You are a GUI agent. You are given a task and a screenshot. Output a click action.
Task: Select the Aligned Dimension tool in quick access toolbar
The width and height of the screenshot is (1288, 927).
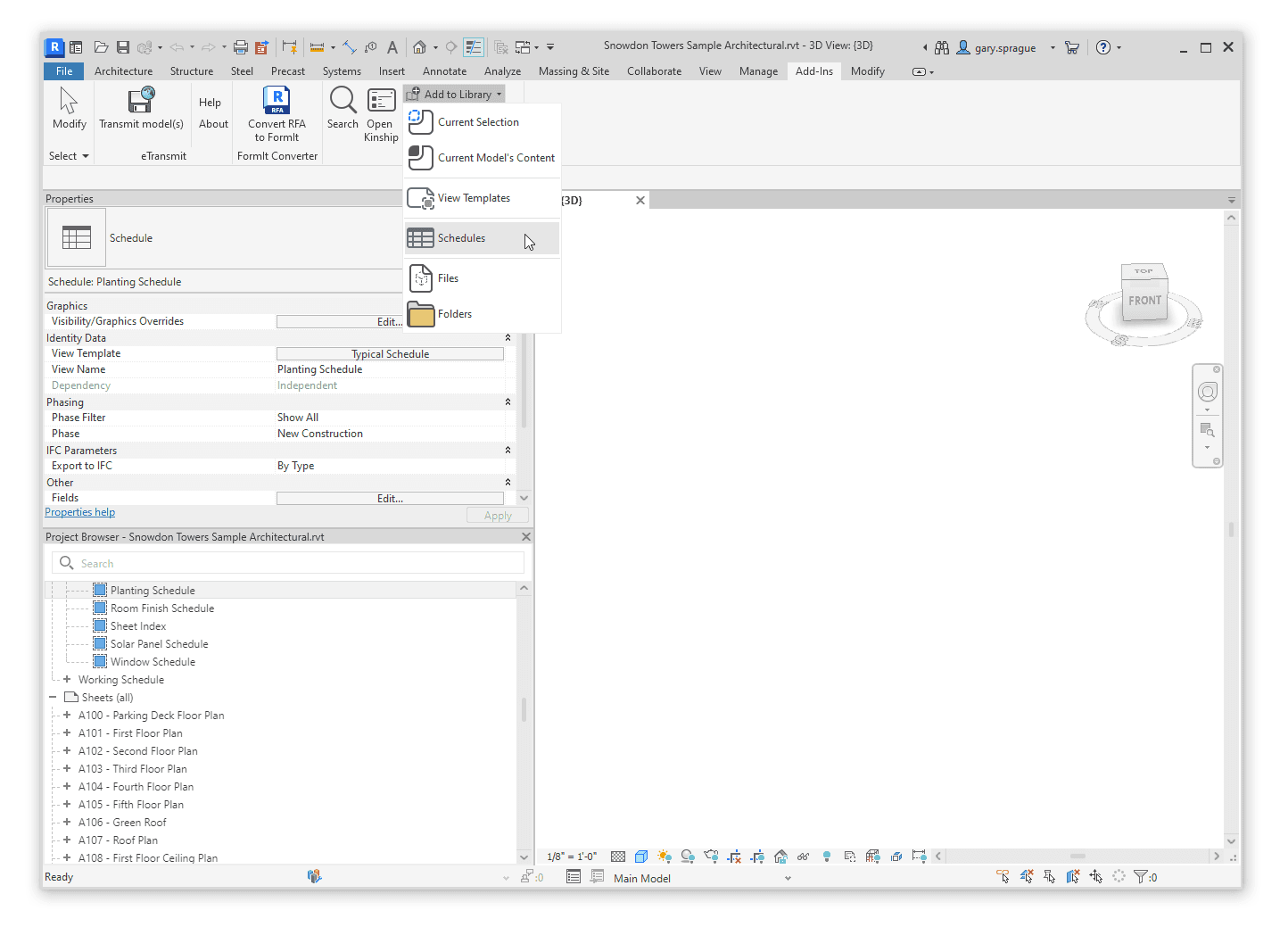pyautogui.click(x=318, y=46)
